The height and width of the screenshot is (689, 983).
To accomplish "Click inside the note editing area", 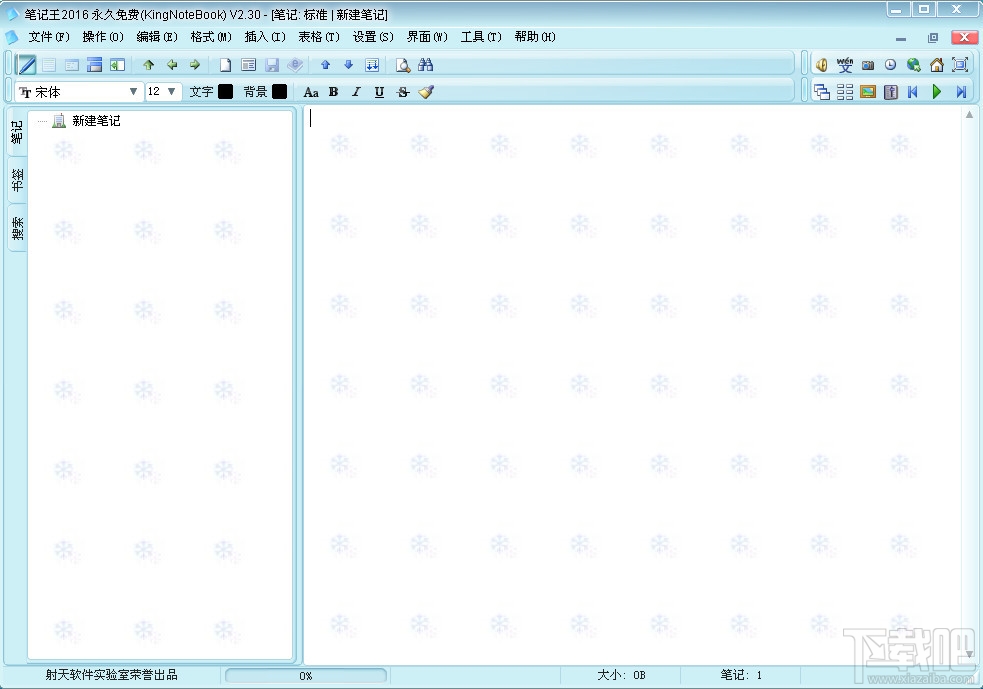I will (632, 385).
